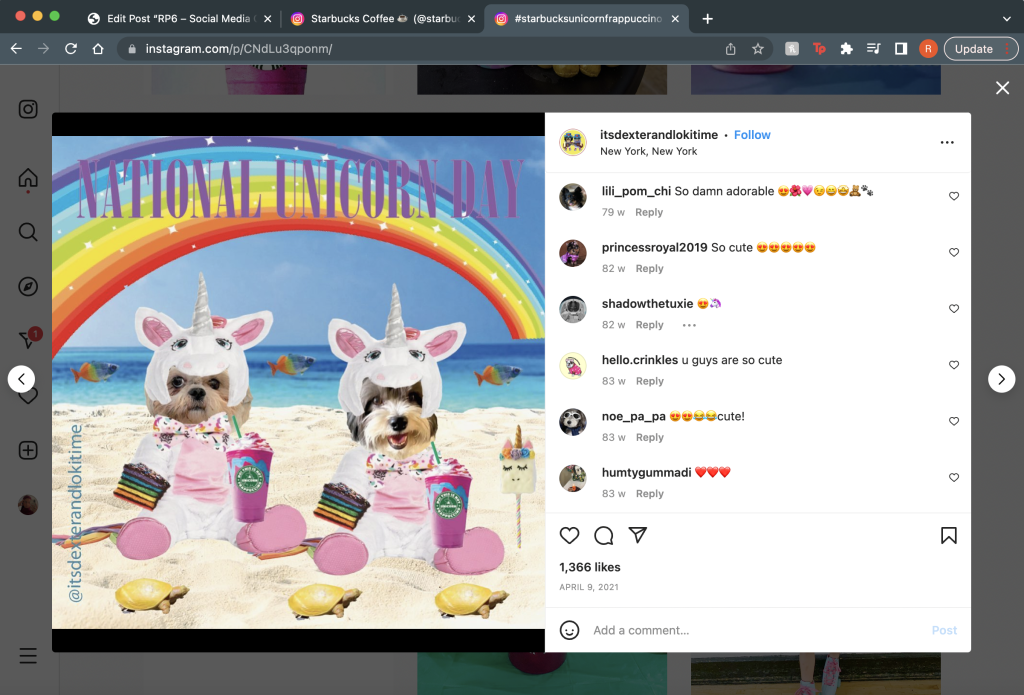Like noe_pa_pa's comment
Viewport: 1024px width, 695px height.
click(x=953, y=421)
